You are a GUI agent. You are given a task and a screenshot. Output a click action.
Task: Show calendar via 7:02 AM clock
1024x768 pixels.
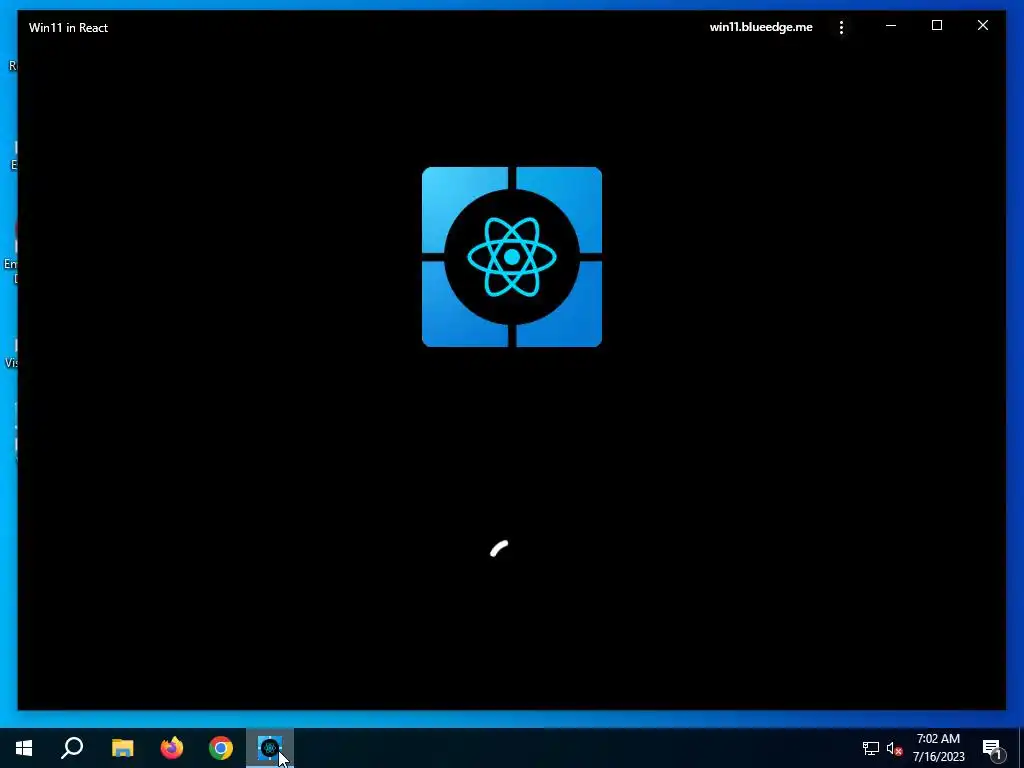(938, 748)
